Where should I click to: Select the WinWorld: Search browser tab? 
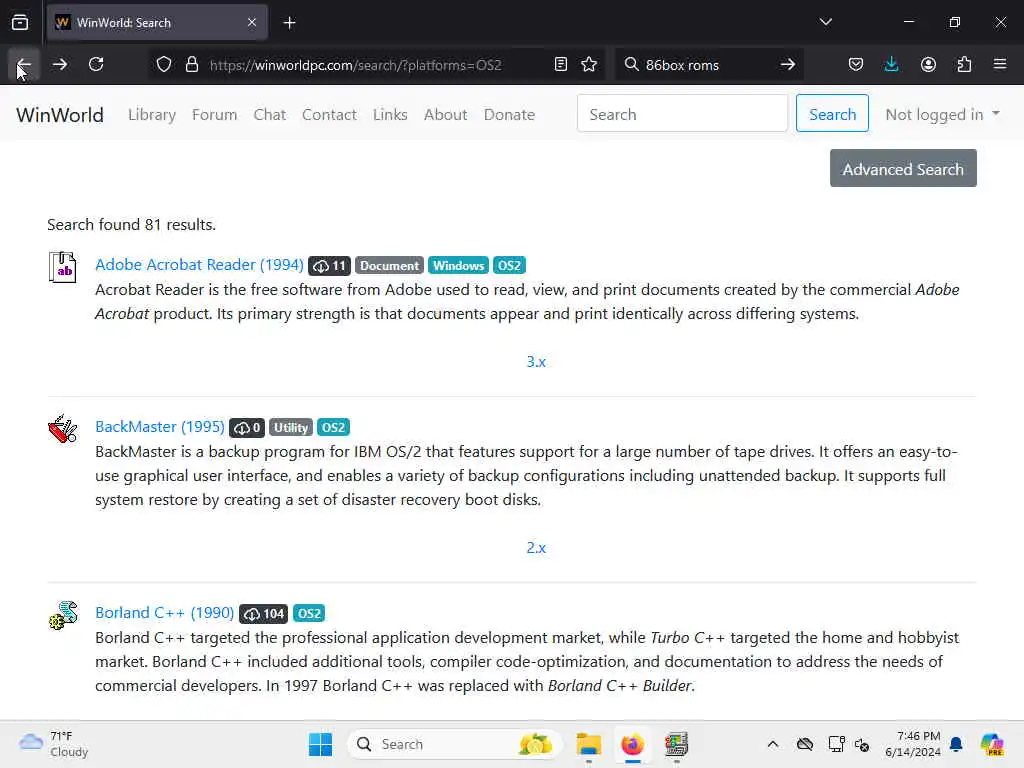(157, 23)
